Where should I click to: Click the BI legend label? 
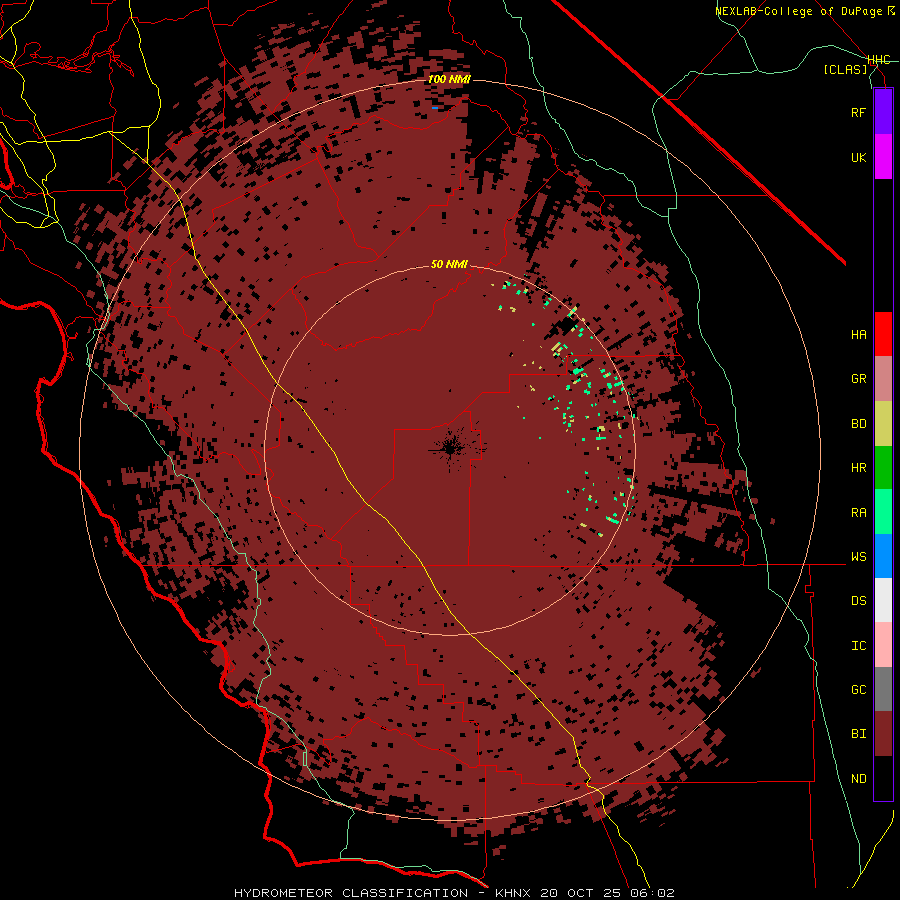(x=858, y=734)
